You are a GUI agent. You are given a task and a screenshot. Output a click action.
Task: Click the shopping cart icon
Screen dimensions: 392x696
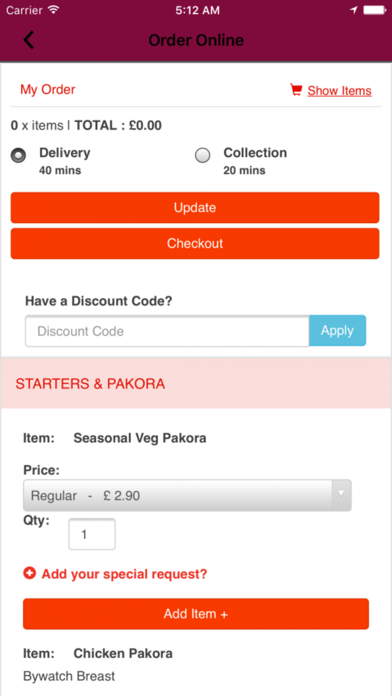pyautogui.click(x=296, y=90)
